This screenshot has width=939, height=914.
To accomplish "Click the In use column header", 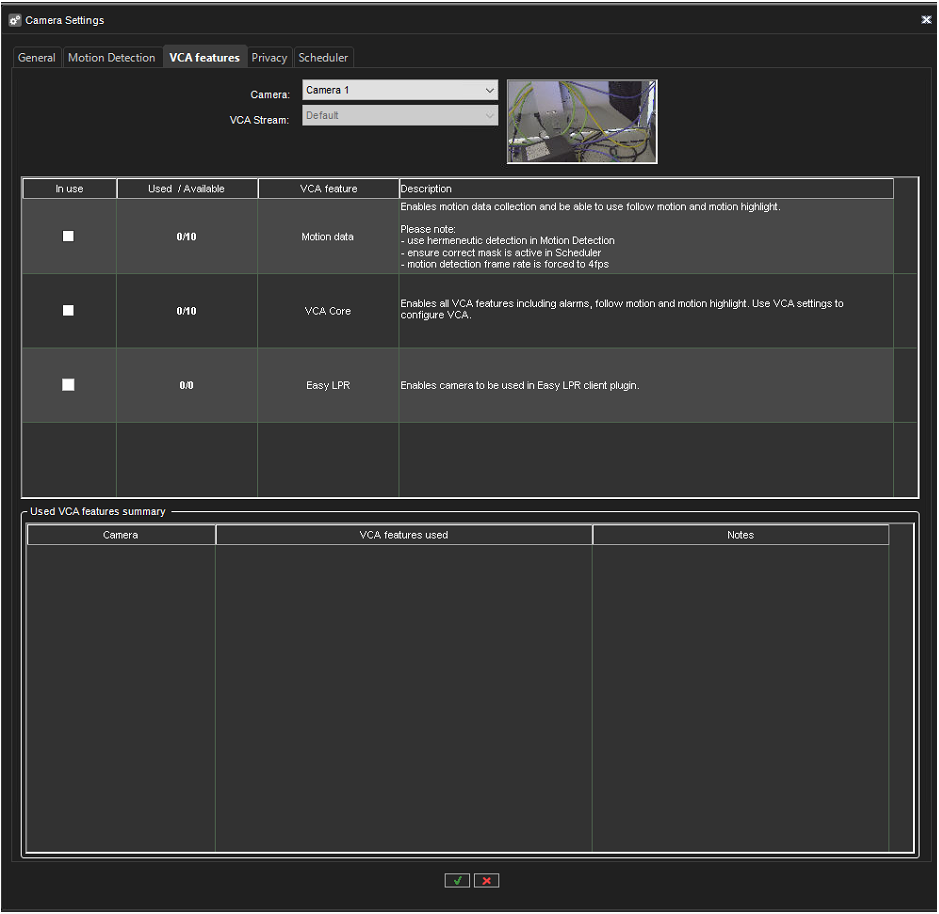I will point(69,189).
